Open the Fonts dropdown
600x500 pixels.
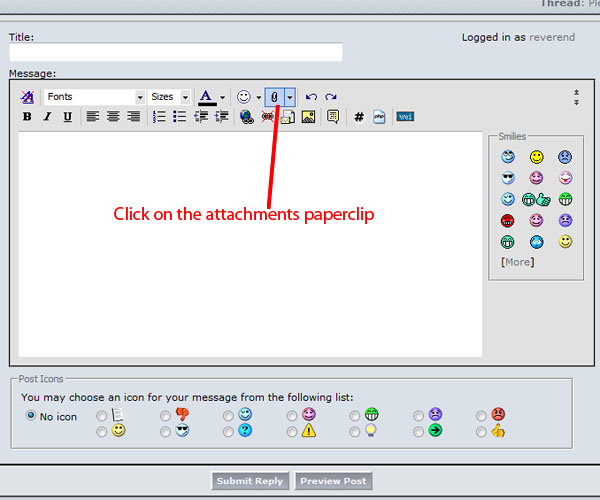coord(140,97)
